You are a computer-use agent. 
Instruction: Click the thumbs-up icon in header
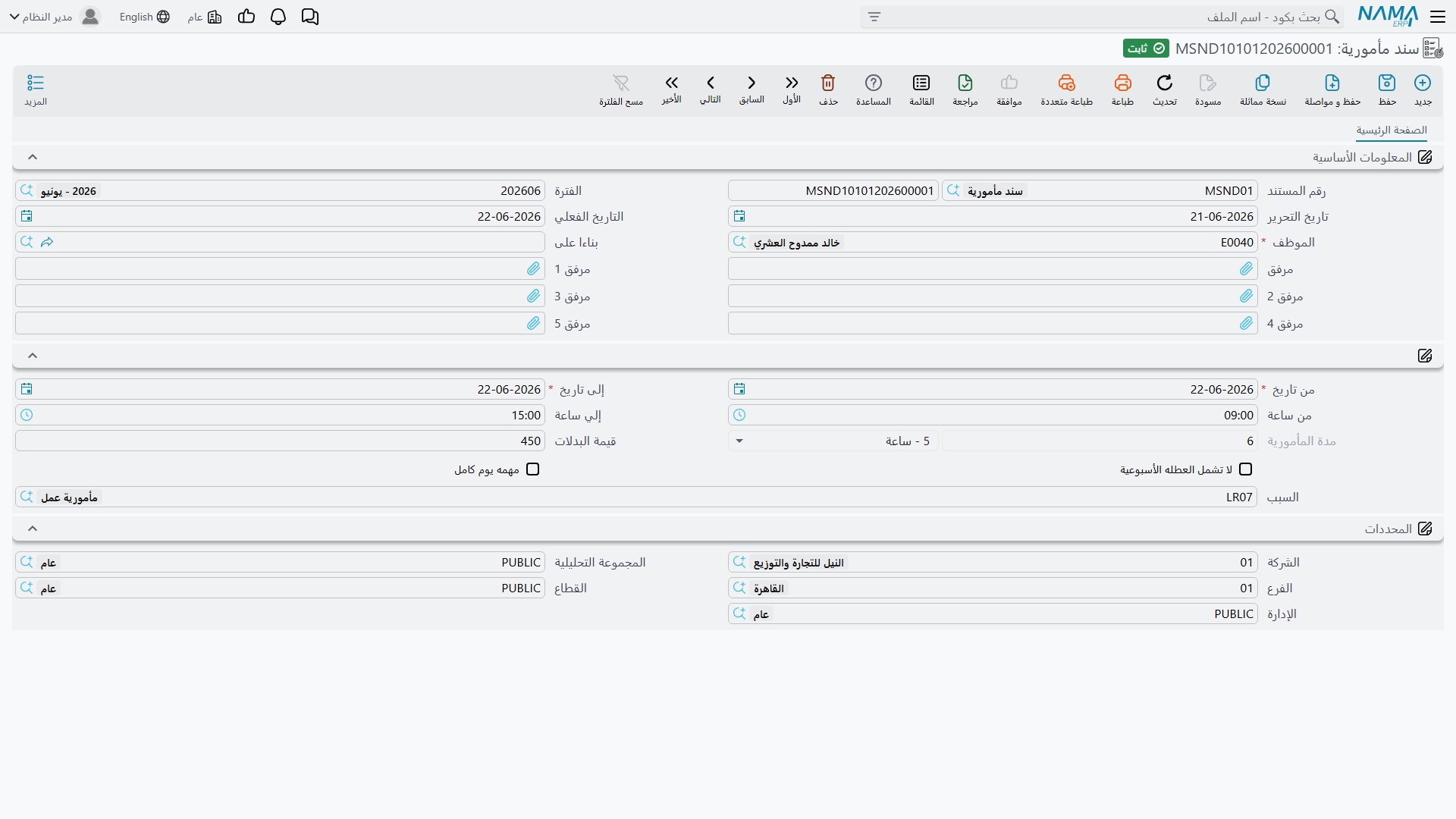(246, 17)
